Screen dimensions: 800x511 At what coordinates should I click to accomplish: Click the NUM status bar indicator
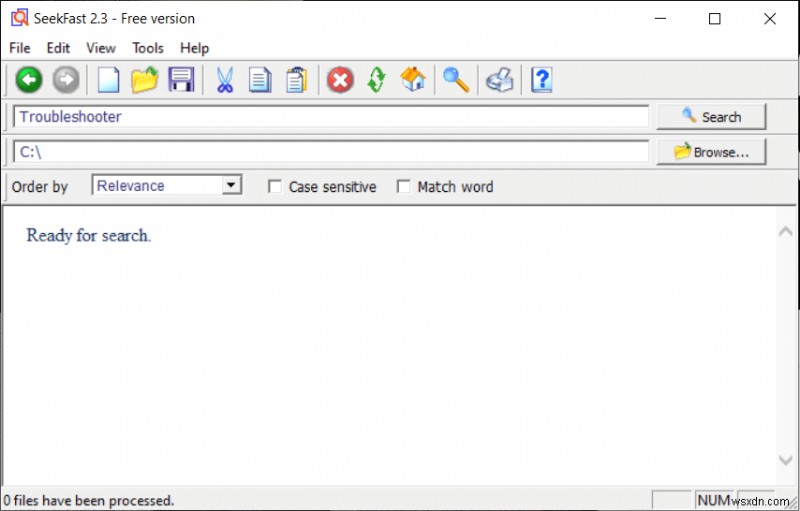tap(713, 500)
